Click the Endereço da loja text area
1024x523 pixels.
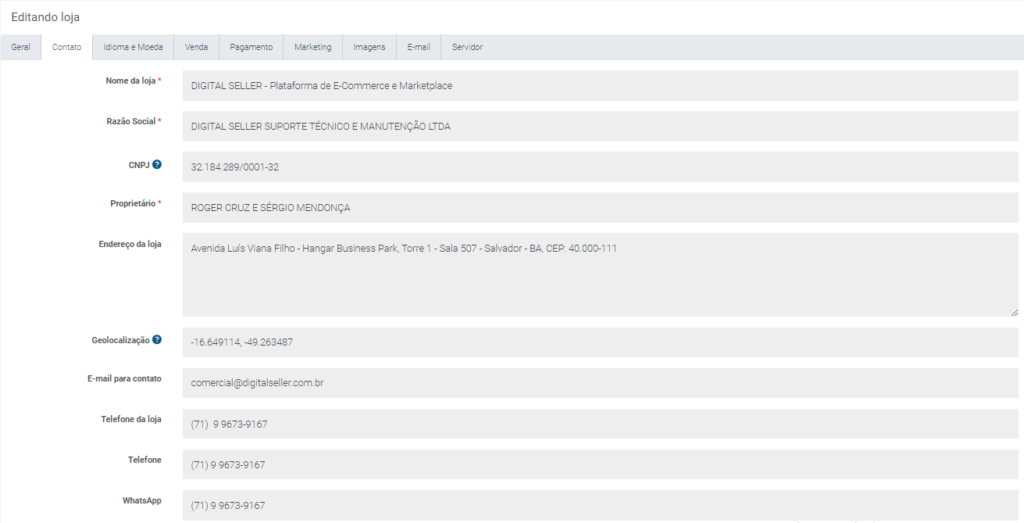[x=600, y=275]
